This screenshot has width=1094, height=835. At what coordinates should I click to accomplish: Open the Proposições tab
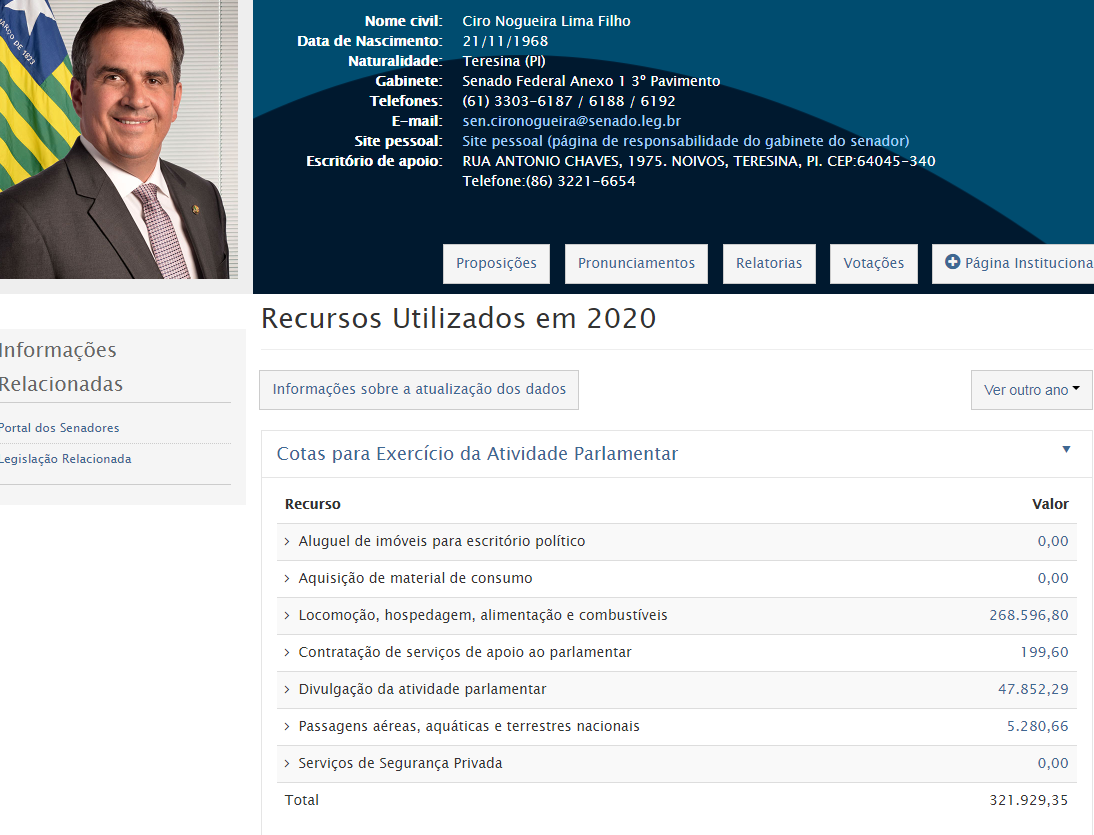coord(496,264)
